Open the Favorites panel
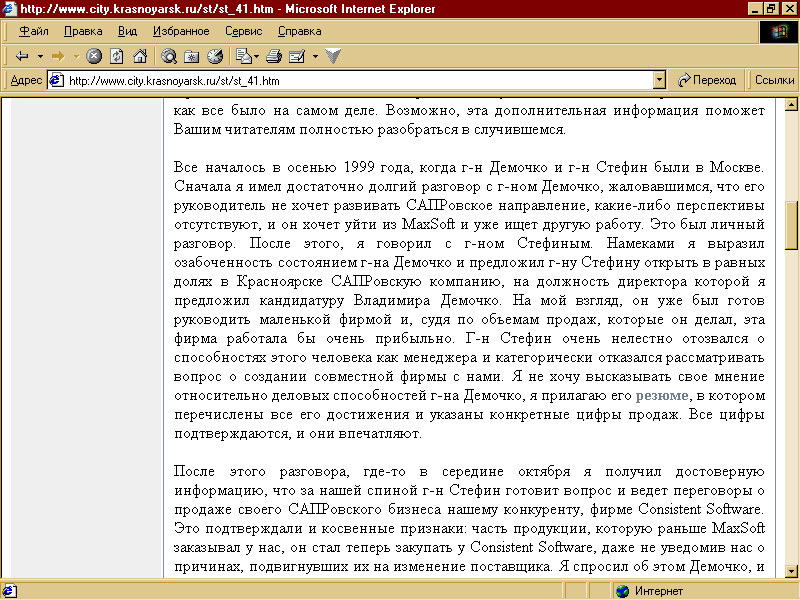Screen dimensions: 800x600 (x=192, y=56)
